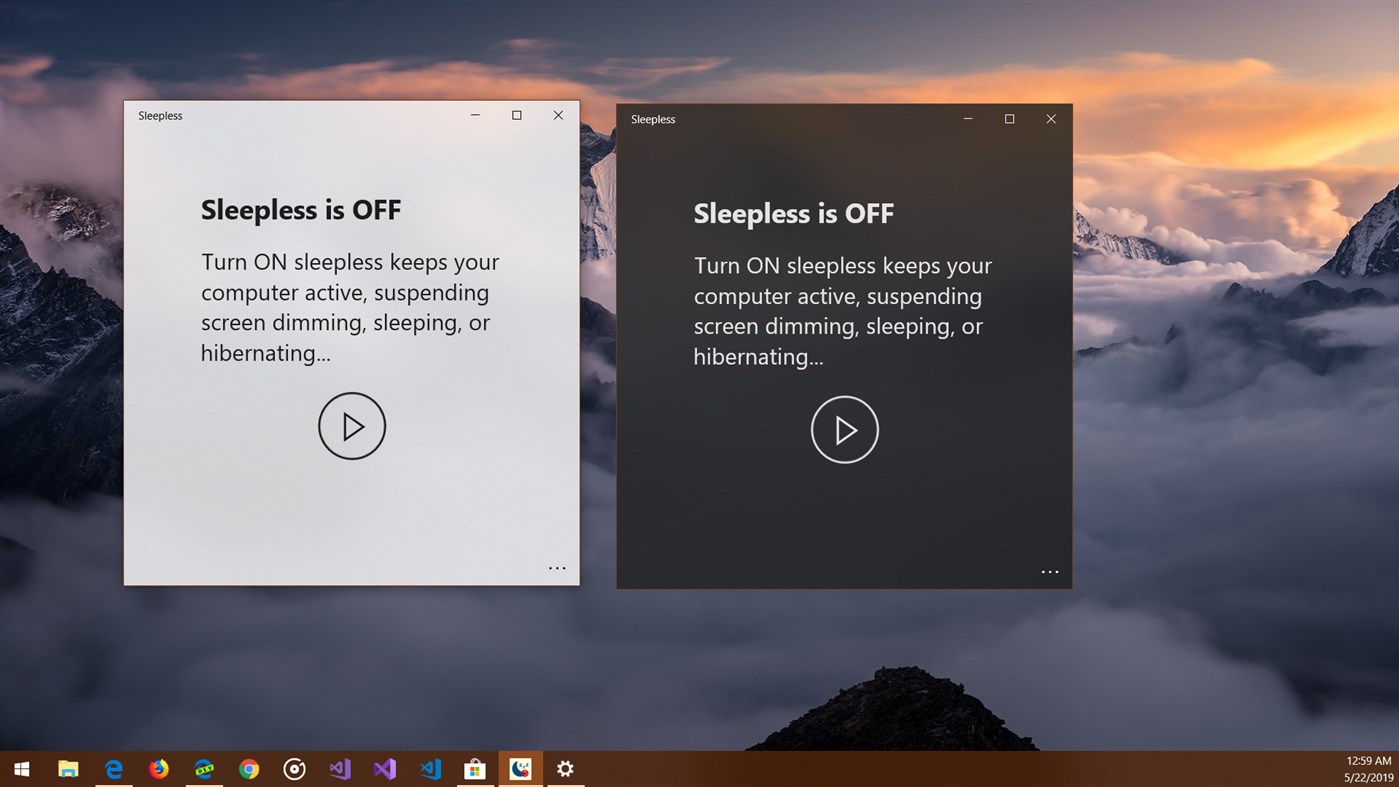Image resolution: width=1399 pixels, height=787 pixels.
Task: Launch Google Chrome
Action: pyautogui.click(x=247, y=768)
